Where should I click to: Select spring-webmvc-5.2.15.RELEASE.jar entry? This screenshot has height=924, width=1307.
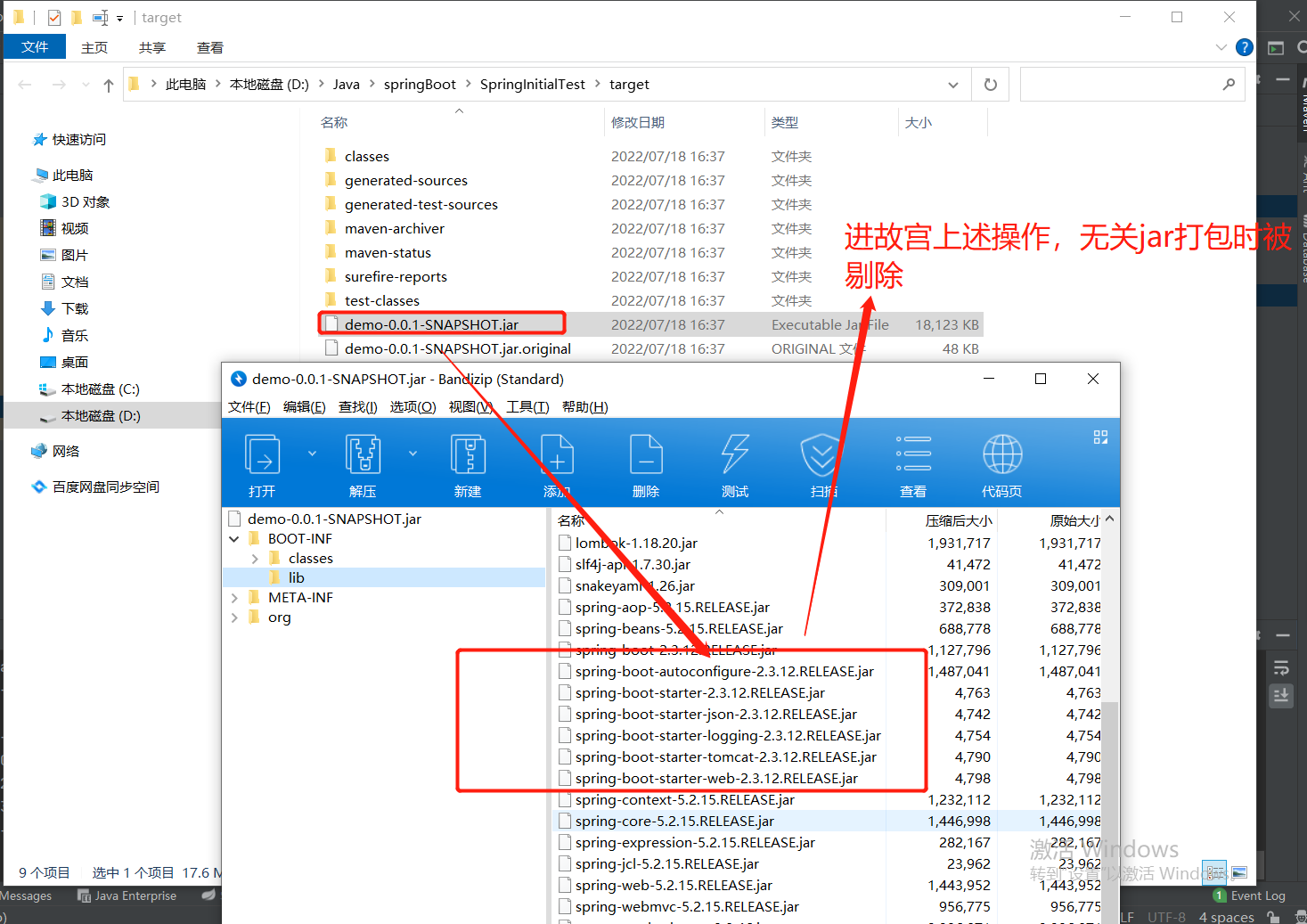coord(687,907)
